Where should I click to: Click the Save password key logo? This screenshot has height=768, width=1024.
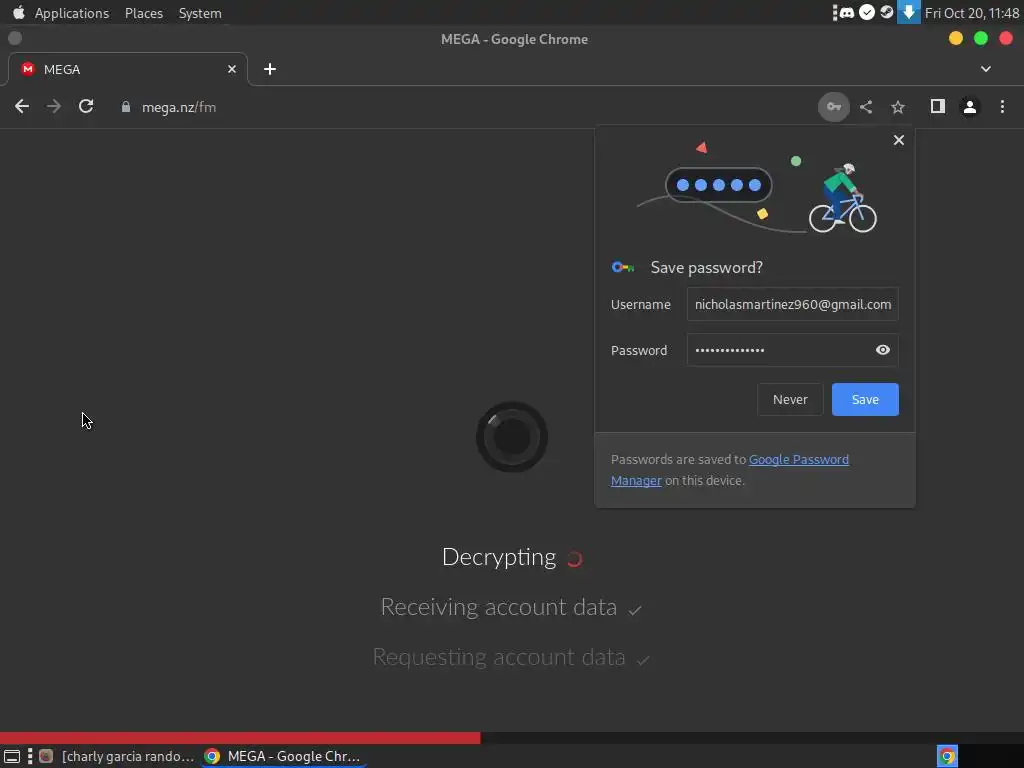(622, 267)
